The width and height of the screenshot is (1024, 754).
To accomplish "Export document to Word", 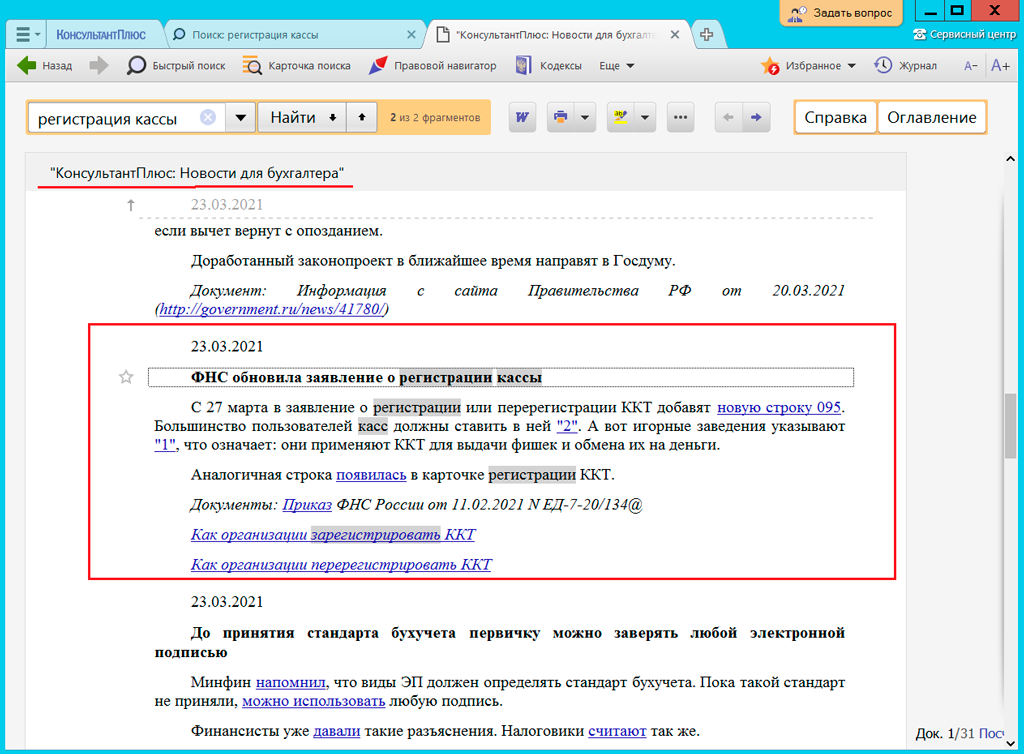I will [522, 118].
